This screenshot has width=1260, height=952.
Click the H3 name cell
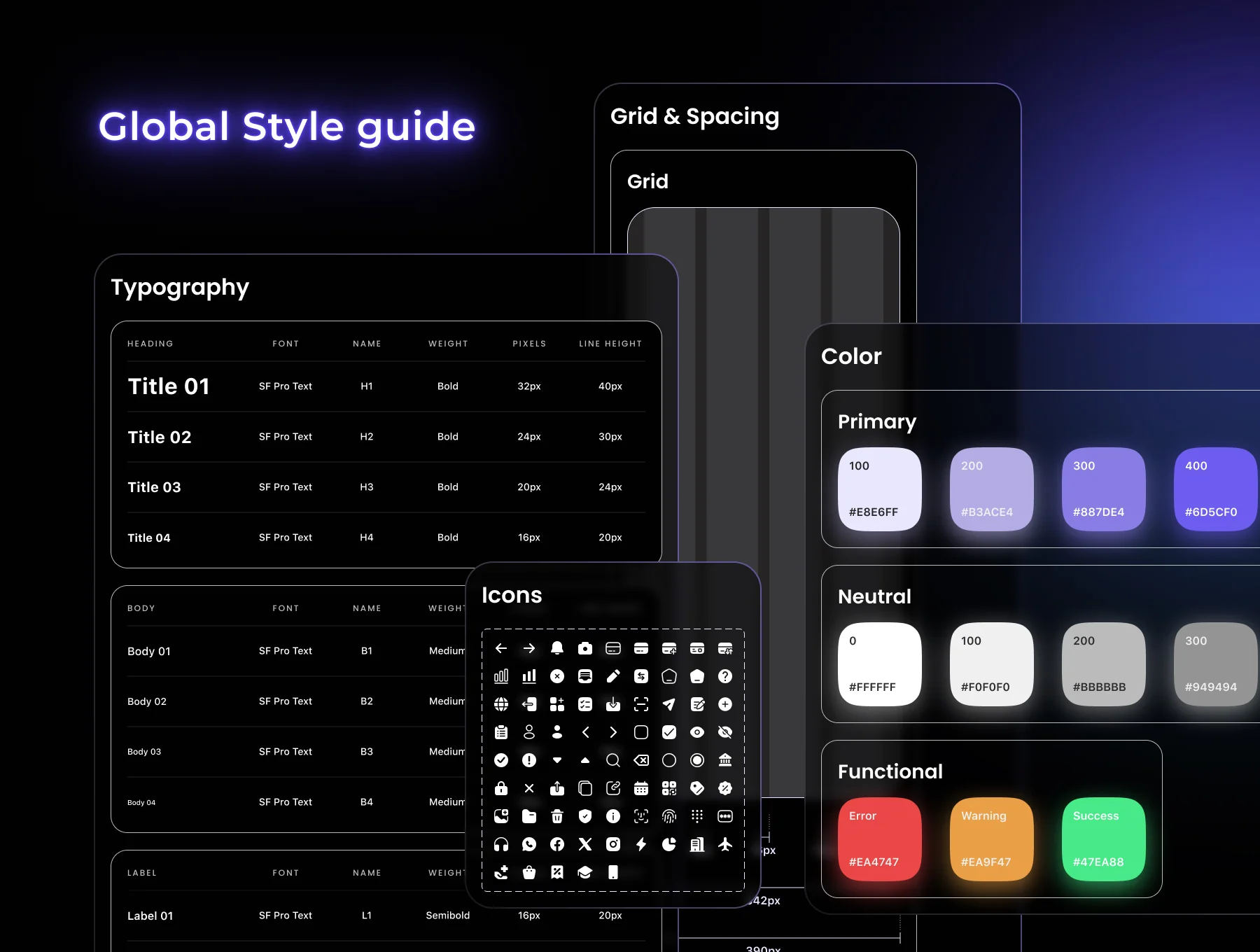coord(367,487)
